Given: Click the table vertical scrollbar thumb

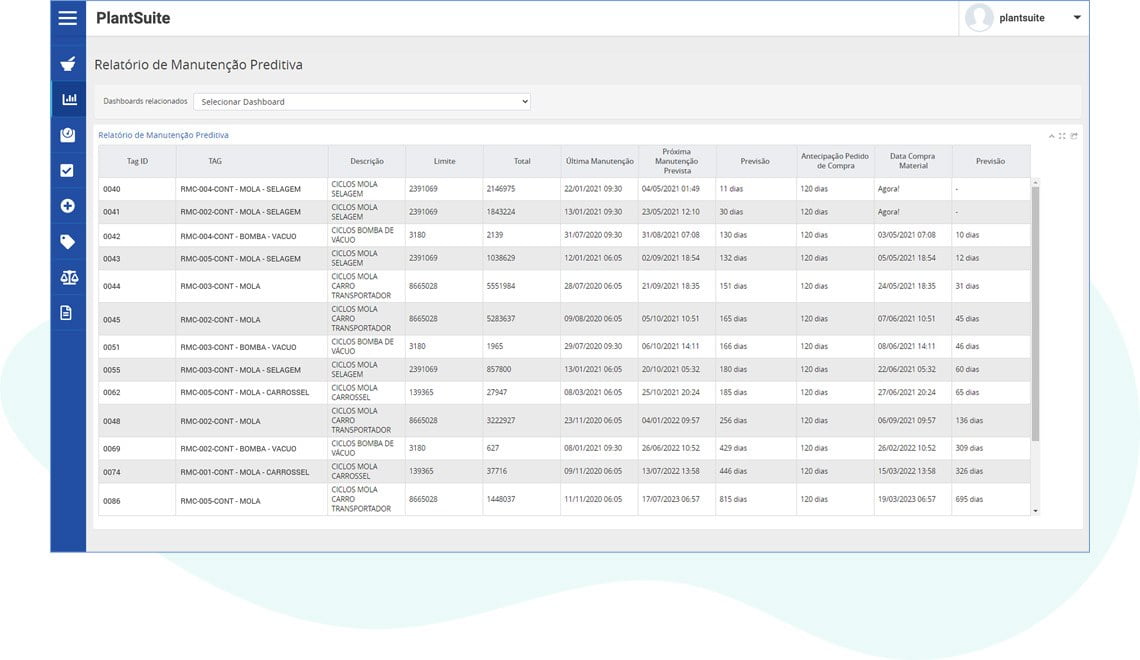Looking at the screenshot, I should (1035, 313).
